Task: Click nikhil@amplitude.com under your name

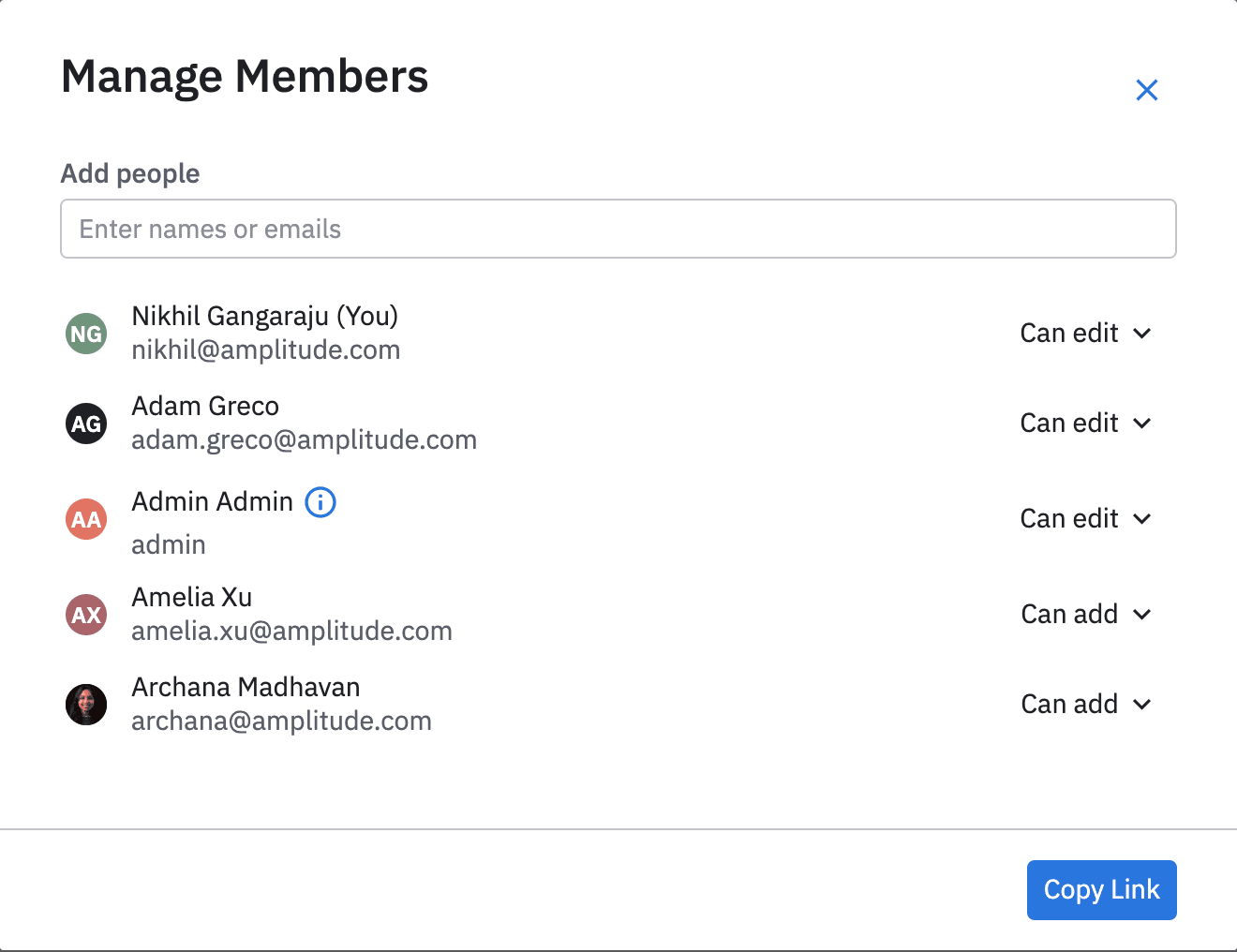Action: click(x=265, y=350)
